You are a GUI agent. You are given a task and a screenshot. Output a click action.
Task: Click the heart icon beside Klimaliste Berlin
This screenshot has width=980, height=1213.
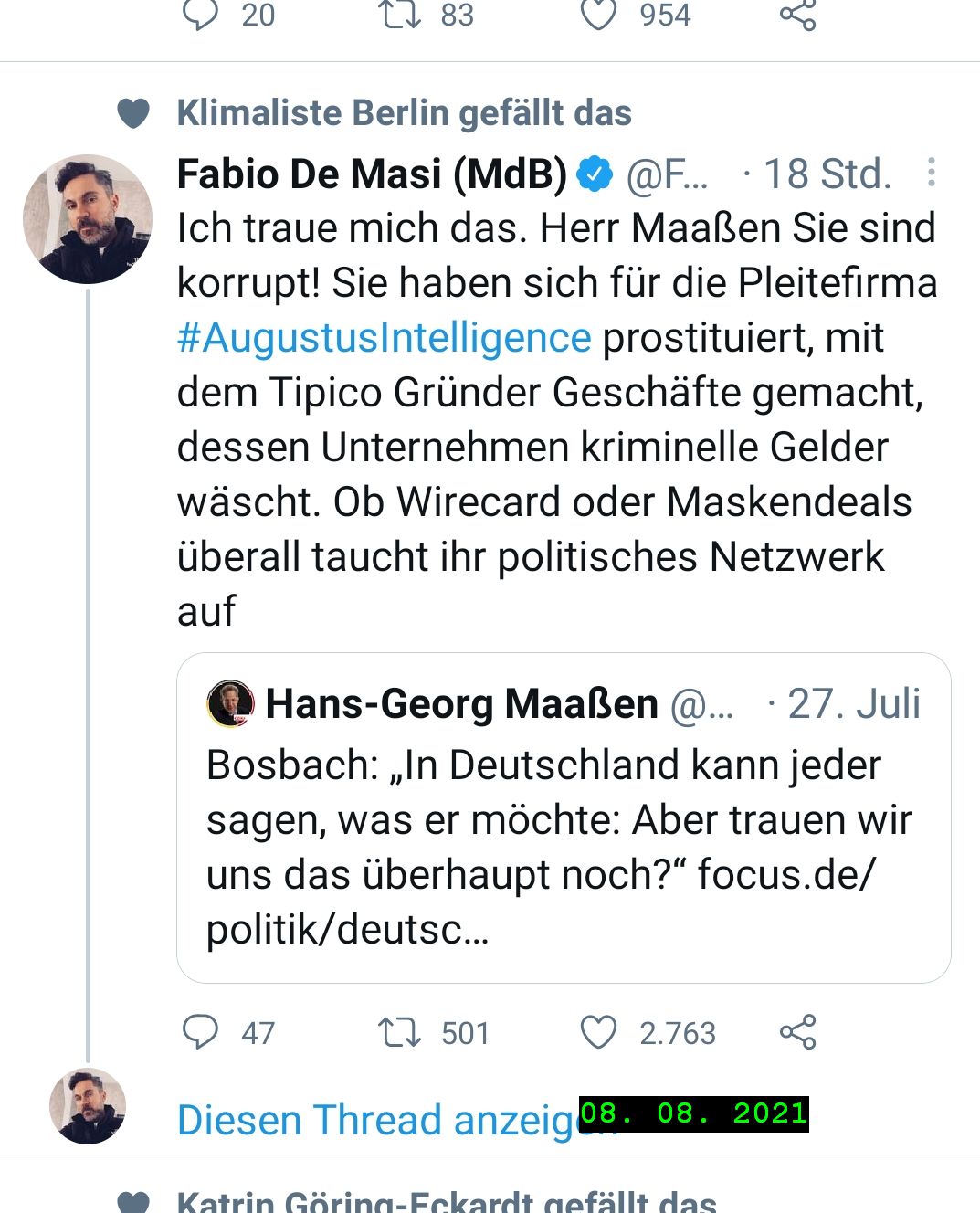(133, 113)
